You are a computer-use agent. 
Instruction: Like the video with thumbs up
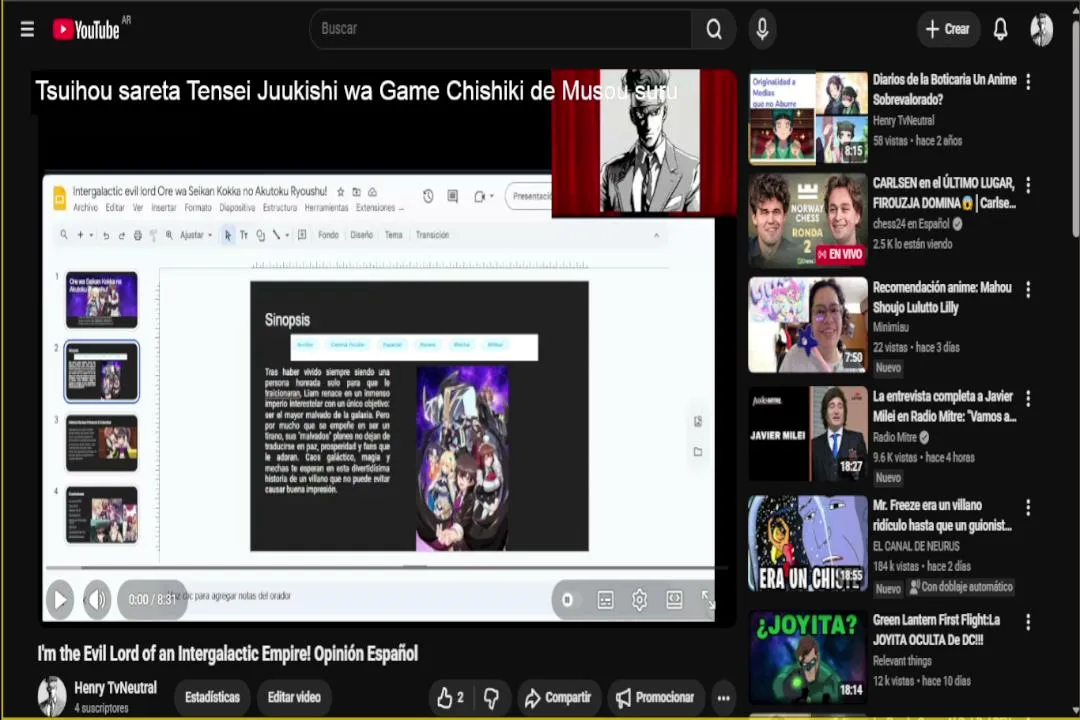tap(450, 698)
